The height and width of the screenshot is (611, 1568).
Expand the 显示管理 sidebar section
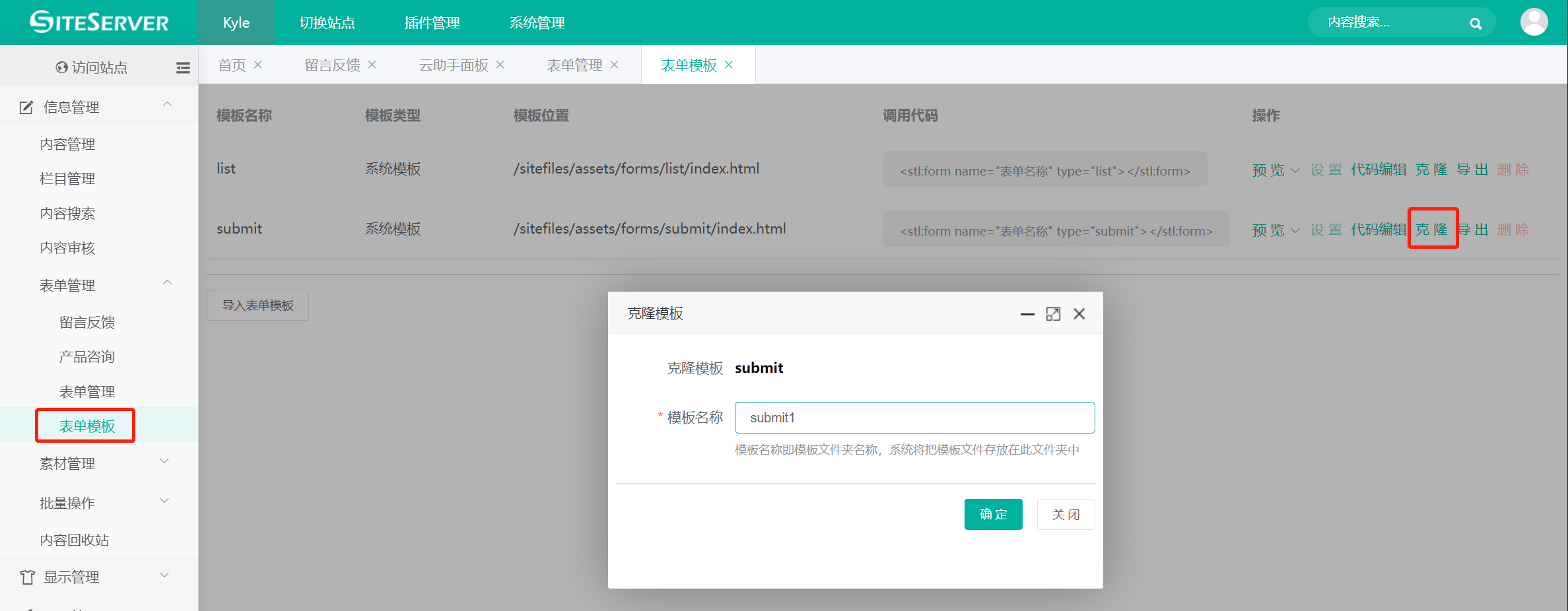(165, 576)
